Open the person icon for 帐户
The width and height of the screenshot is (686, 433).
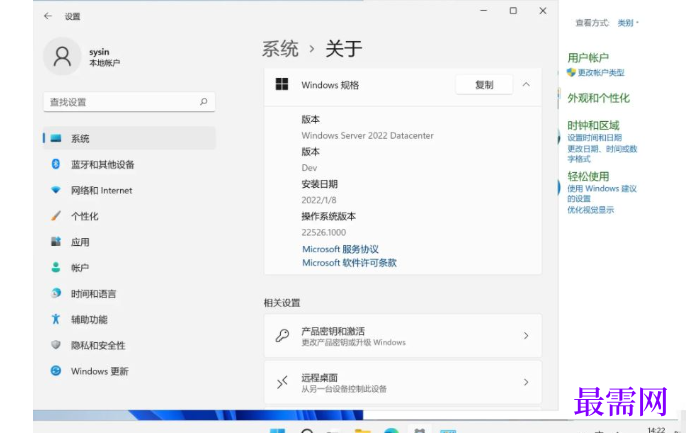tap(56, 267)
